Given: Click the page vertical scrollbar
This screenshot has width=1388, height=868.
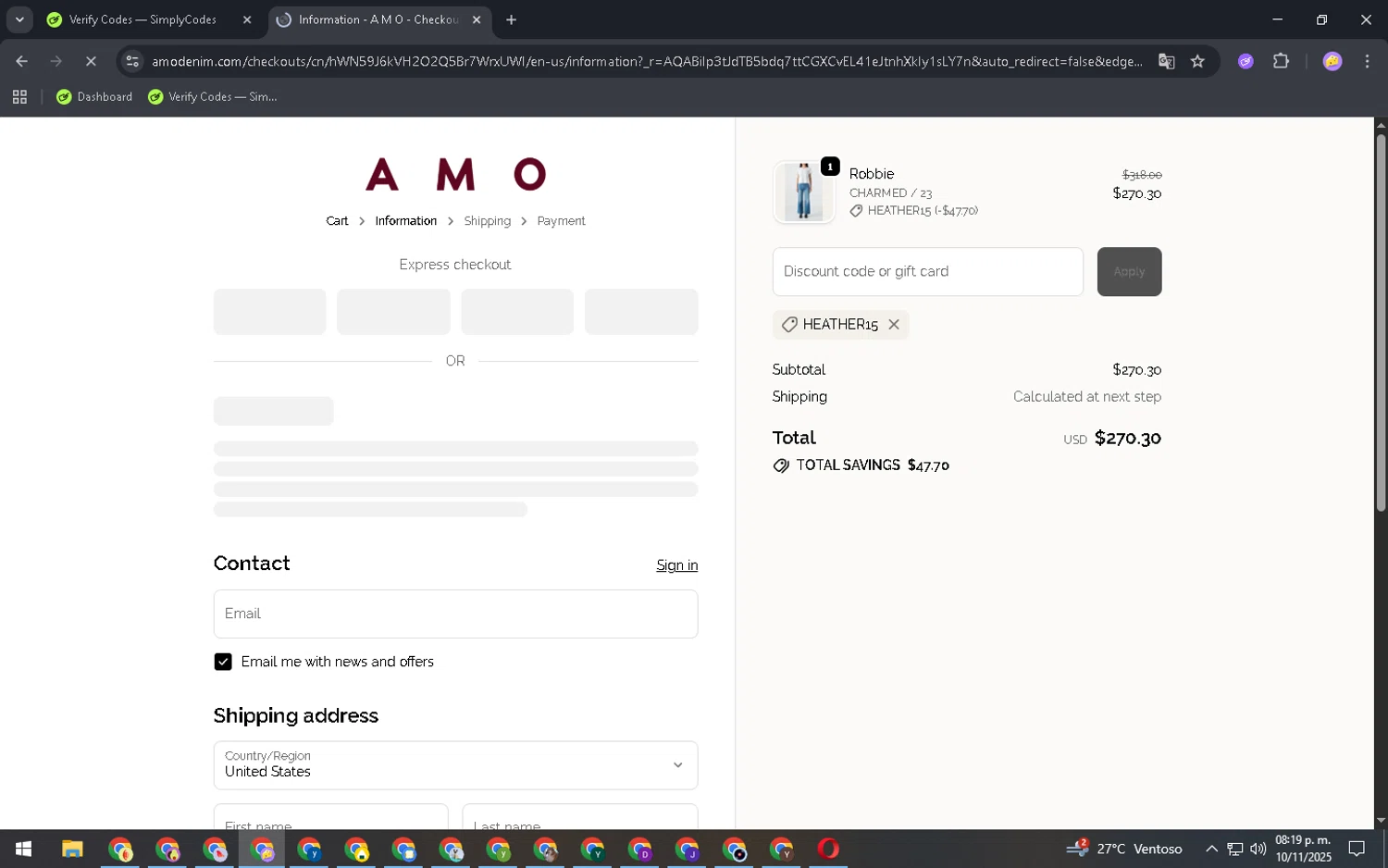Looking at the screenshot, I should tap(1381, 323).
